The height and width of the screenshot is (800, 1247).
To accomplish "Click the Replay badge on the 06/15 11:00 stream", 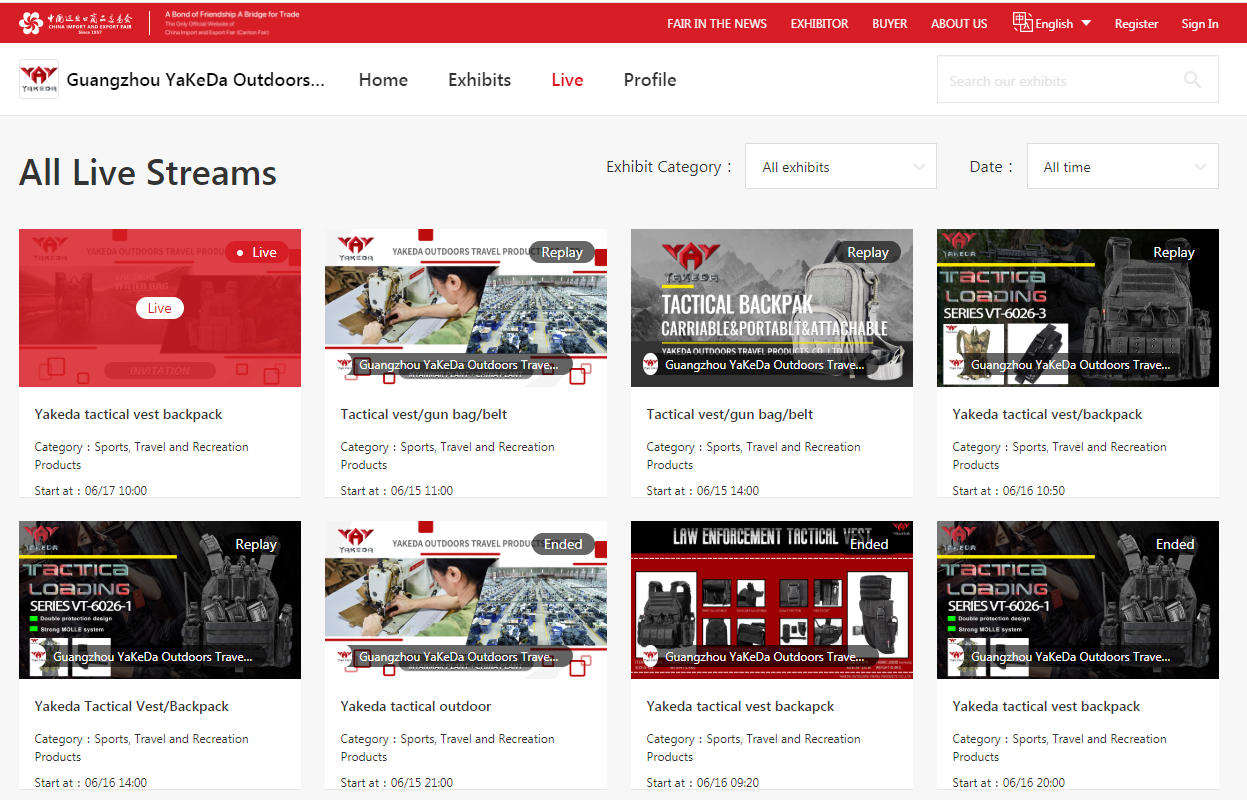I will pos(562,252).
